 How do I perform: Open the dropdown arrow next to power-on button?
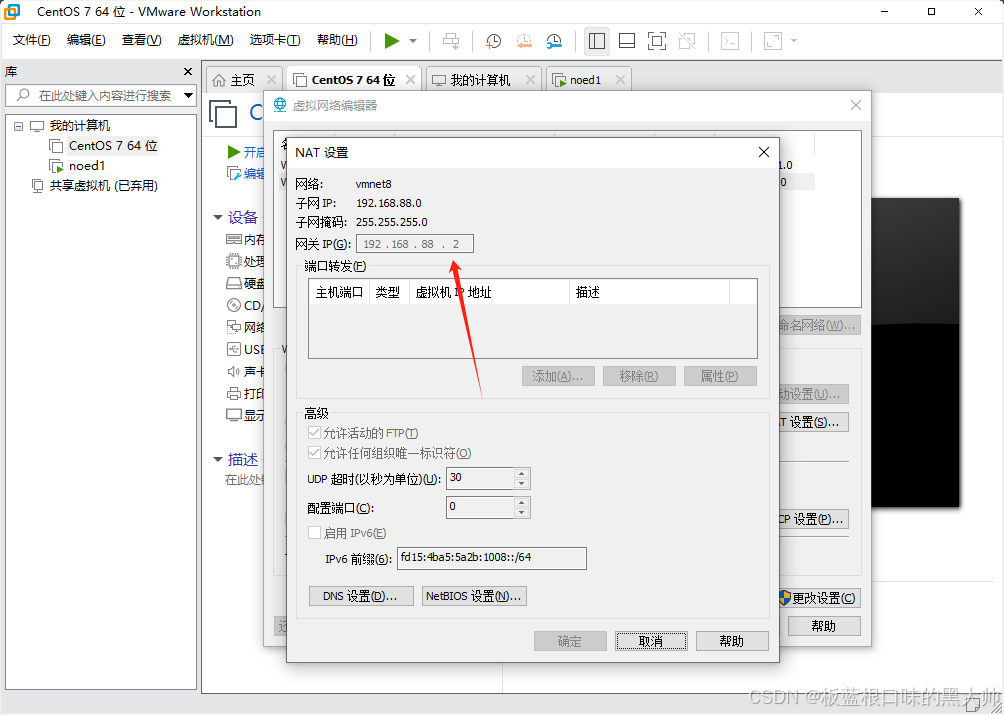(x=413, y=41)
